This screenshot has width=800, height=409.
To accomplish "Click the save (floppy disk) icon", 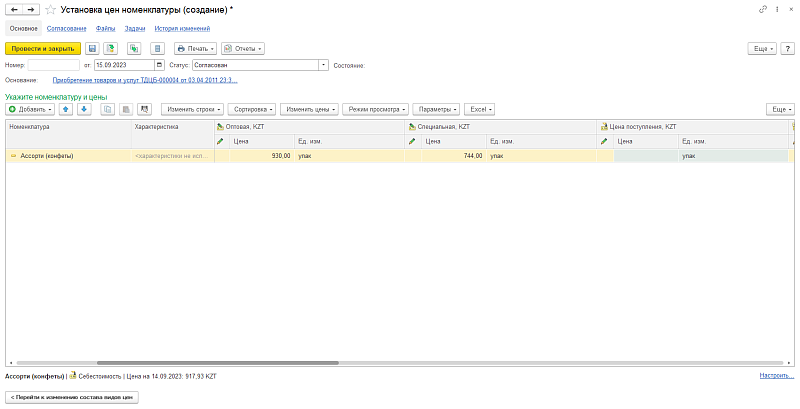I will tap(92, 48).
